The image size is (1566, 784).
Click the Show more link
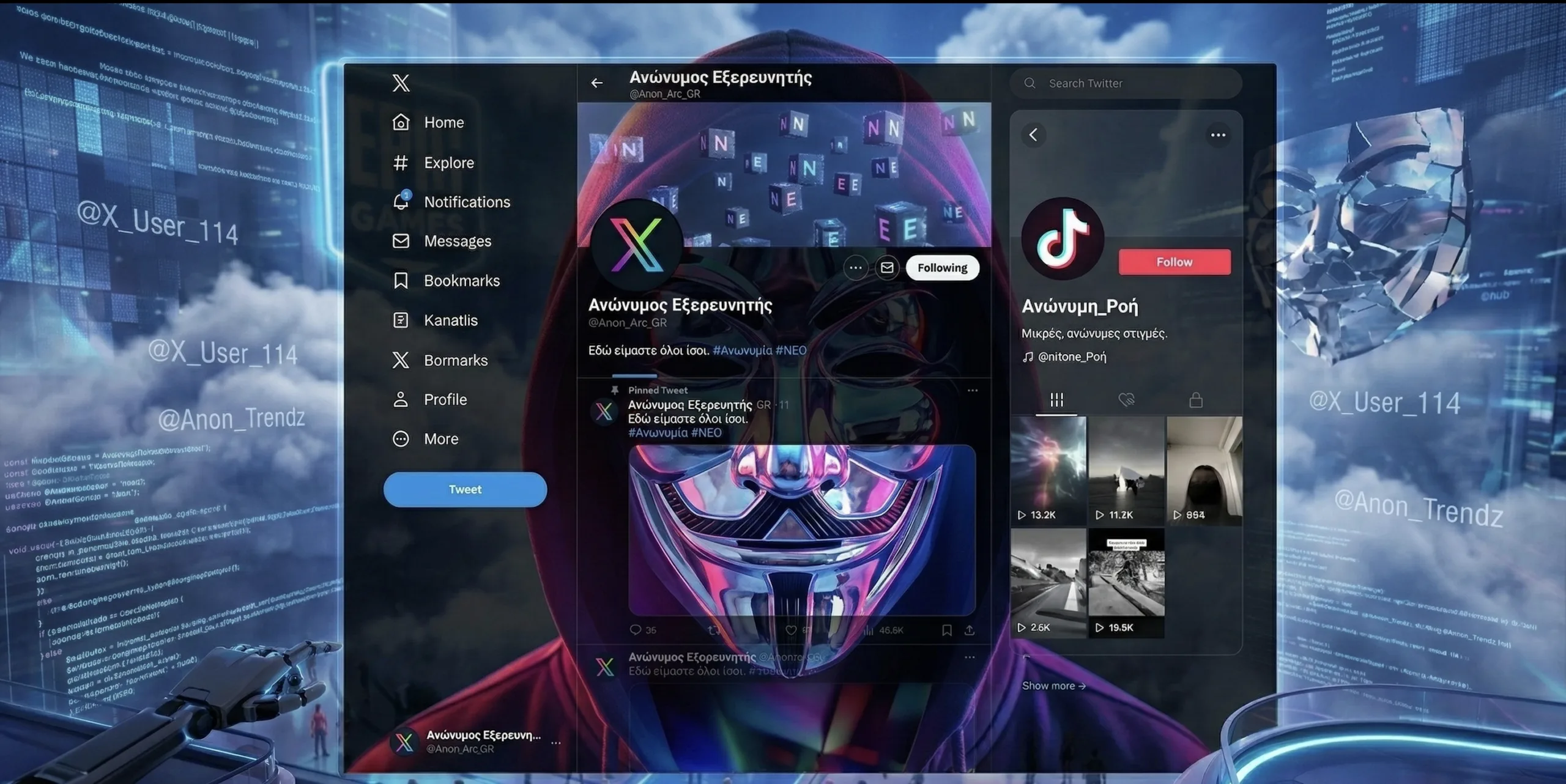[1053, 686]
